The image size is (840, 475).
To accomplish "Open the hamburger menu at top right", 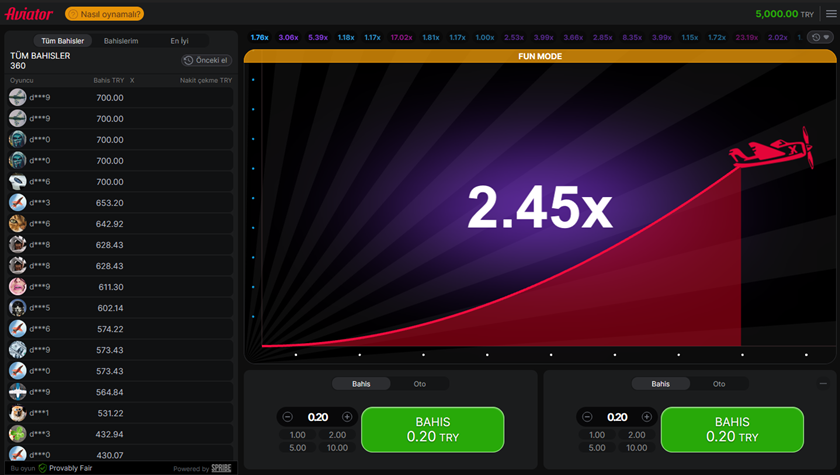I will coord(831,14).
